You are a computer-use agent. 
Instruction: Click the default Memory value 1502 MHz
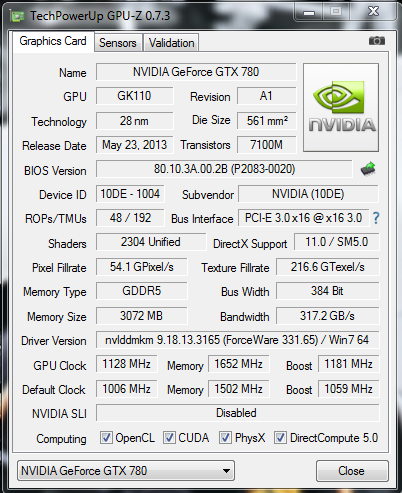click(x=238, y=389)
